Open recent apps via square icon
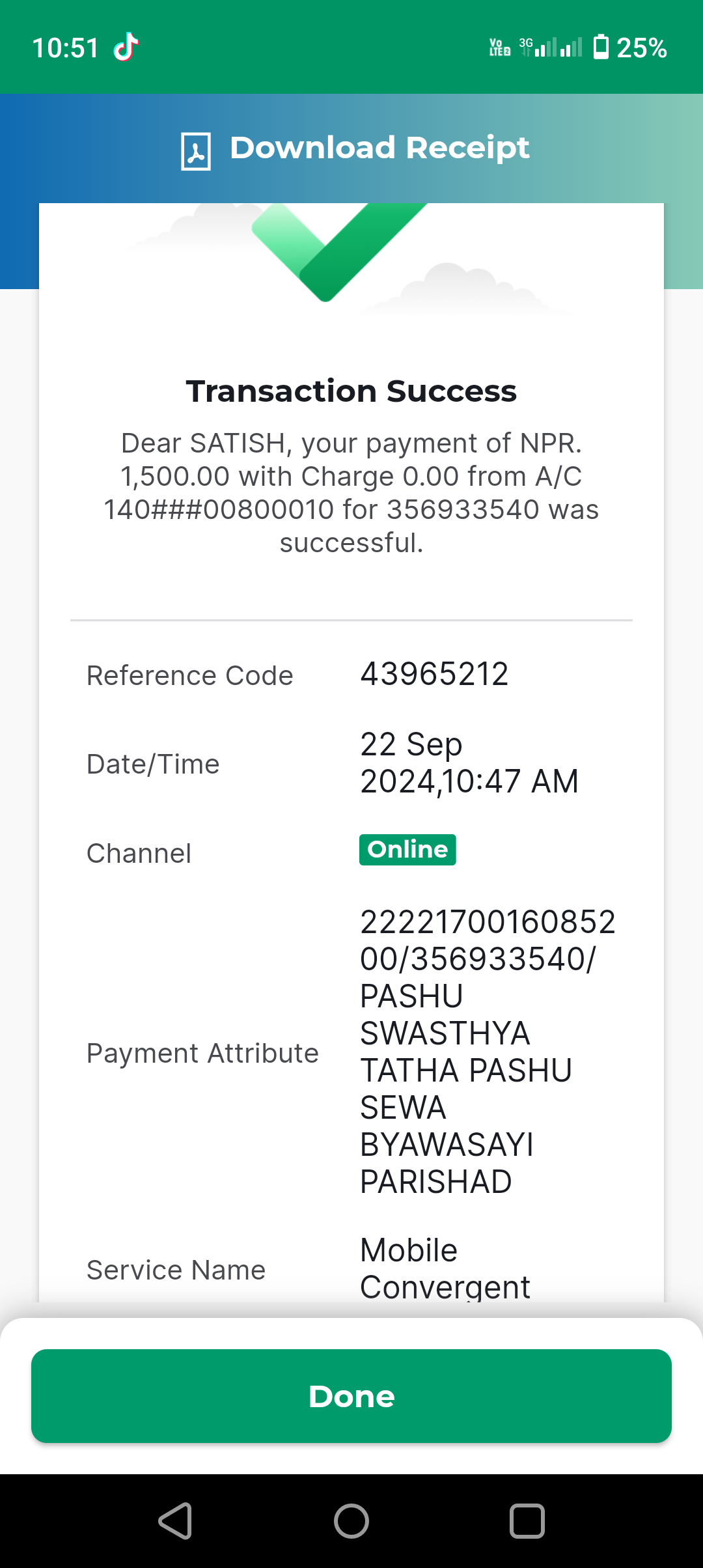 click(527, 1521)
